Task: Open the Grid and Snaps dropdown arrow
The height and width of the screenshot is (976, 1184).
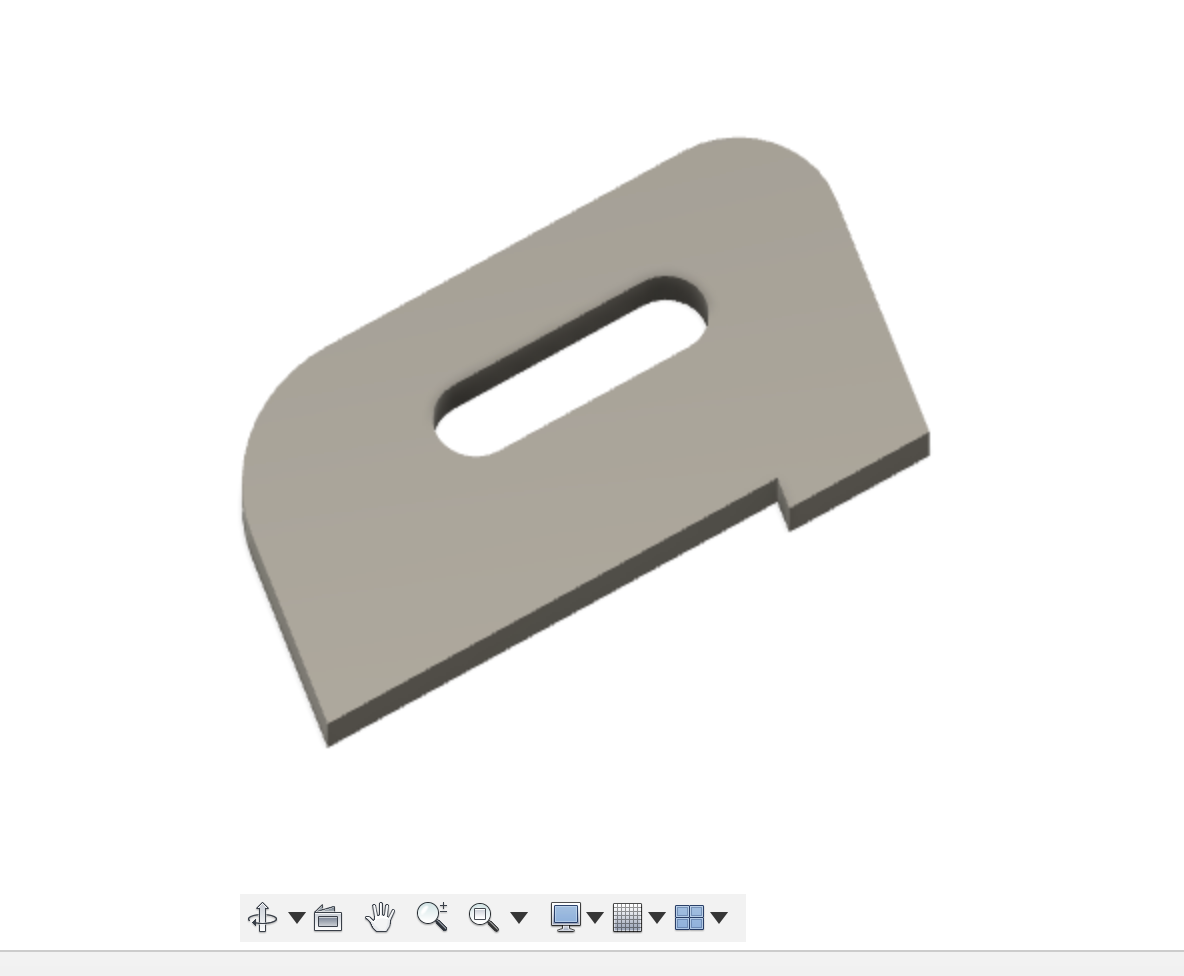Action: 657,918
